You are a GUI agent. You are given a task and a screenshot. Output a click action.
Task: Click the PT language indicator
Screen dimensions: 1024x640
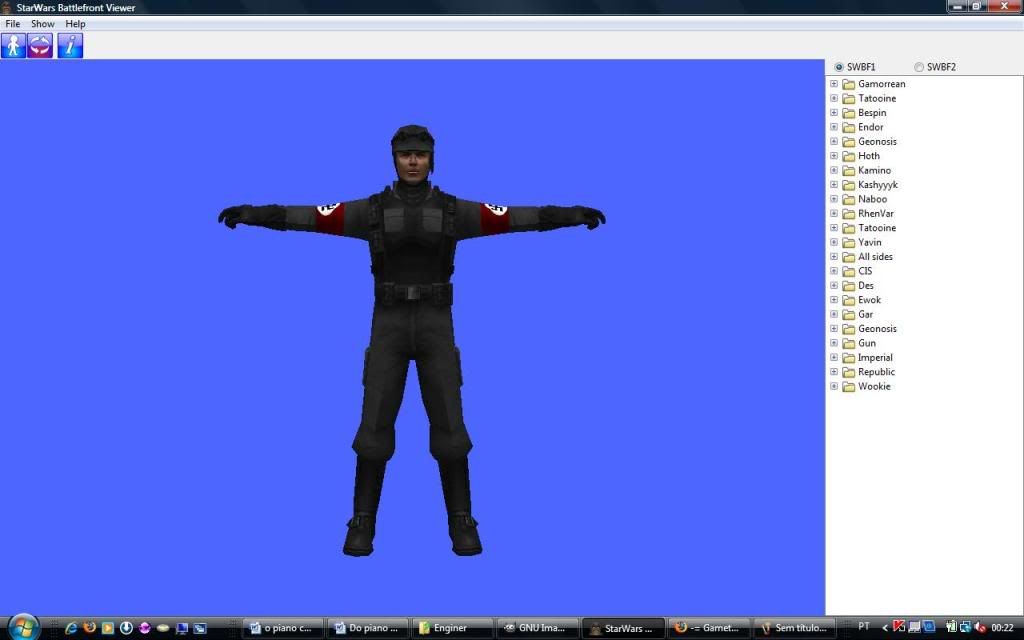point(863,626)
